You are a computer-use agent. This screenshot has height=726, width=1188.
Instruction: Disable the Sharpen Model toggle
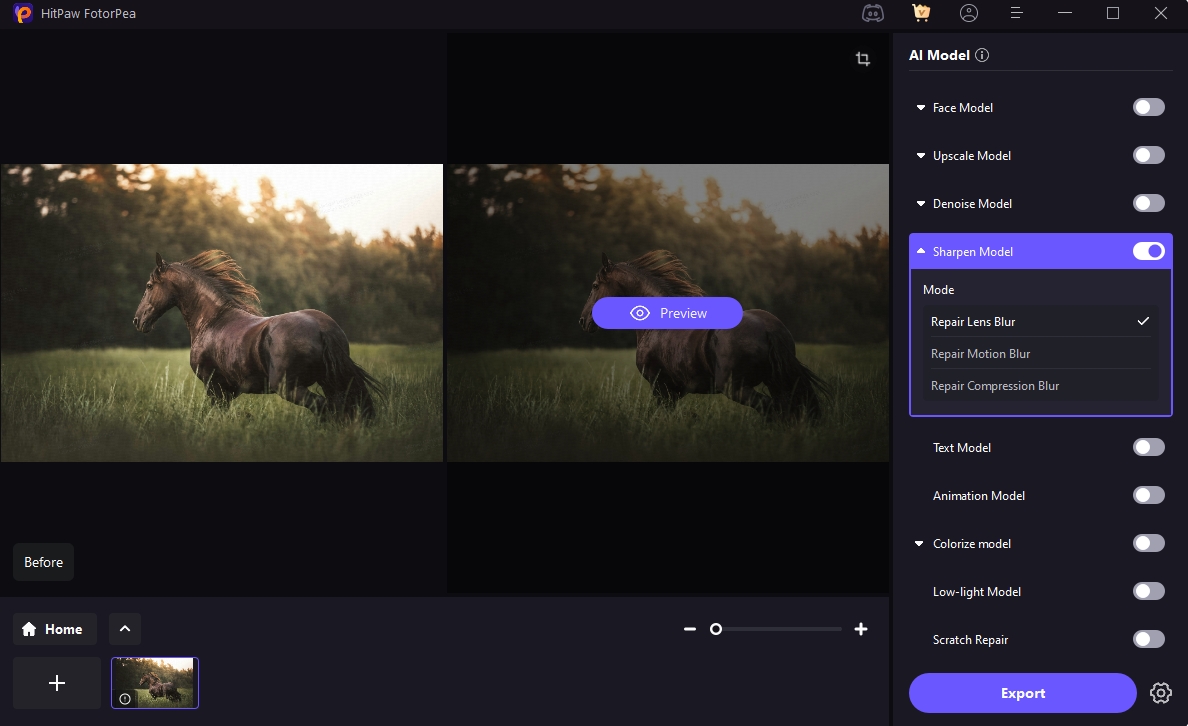[x=1149, y=251]
